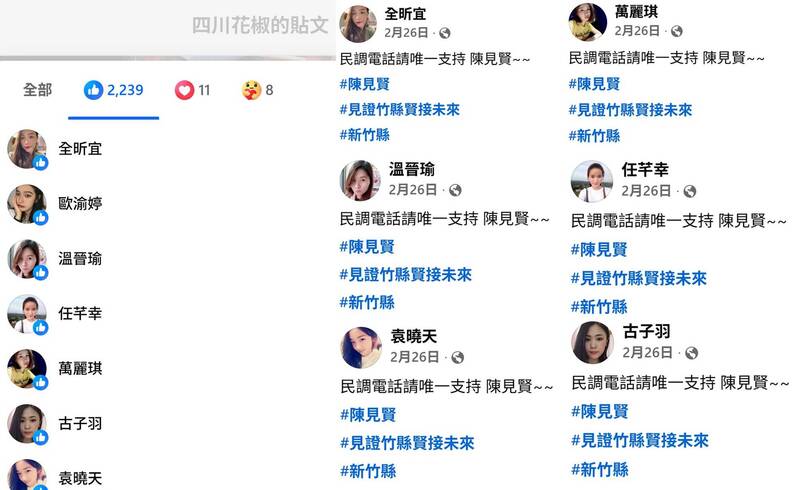The height and width of the screenshot is (490, 800).
Task: Show the 全部 reactions tab
Action: coord(37,90)
